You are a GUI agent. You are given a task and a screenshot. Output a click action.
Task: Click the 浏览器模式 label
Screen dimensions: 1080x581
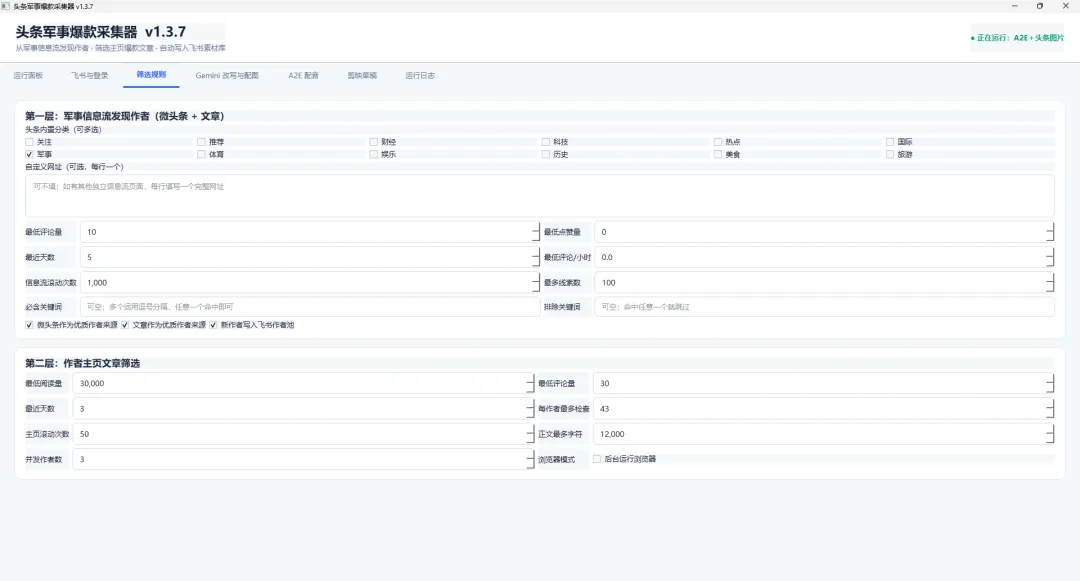(557, 460)
